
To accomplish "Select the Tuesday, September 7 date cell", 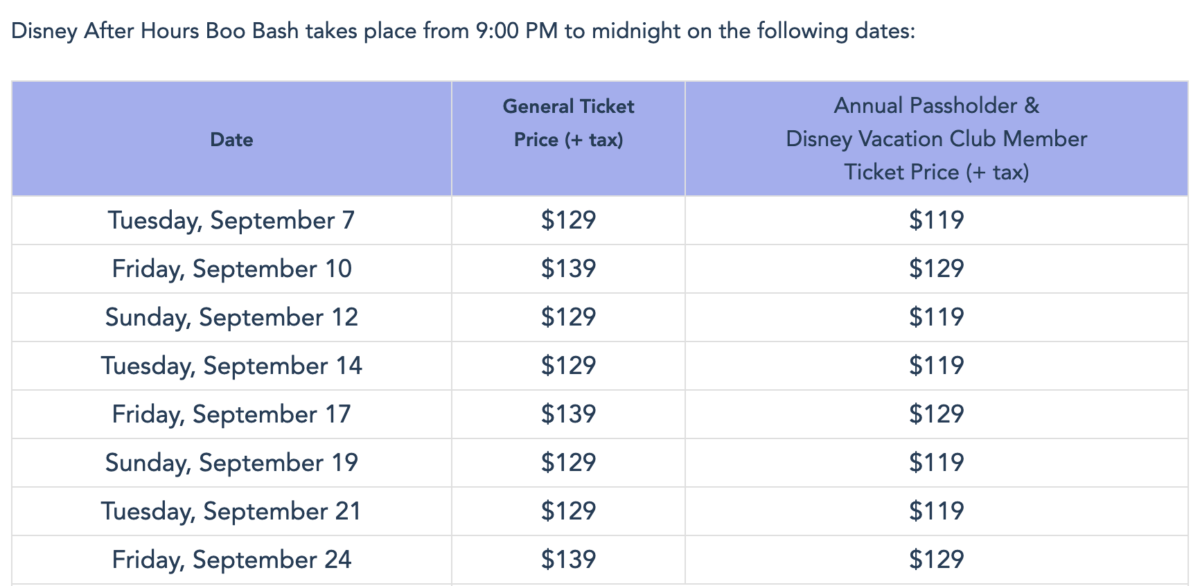I will [x=231, y=220].
